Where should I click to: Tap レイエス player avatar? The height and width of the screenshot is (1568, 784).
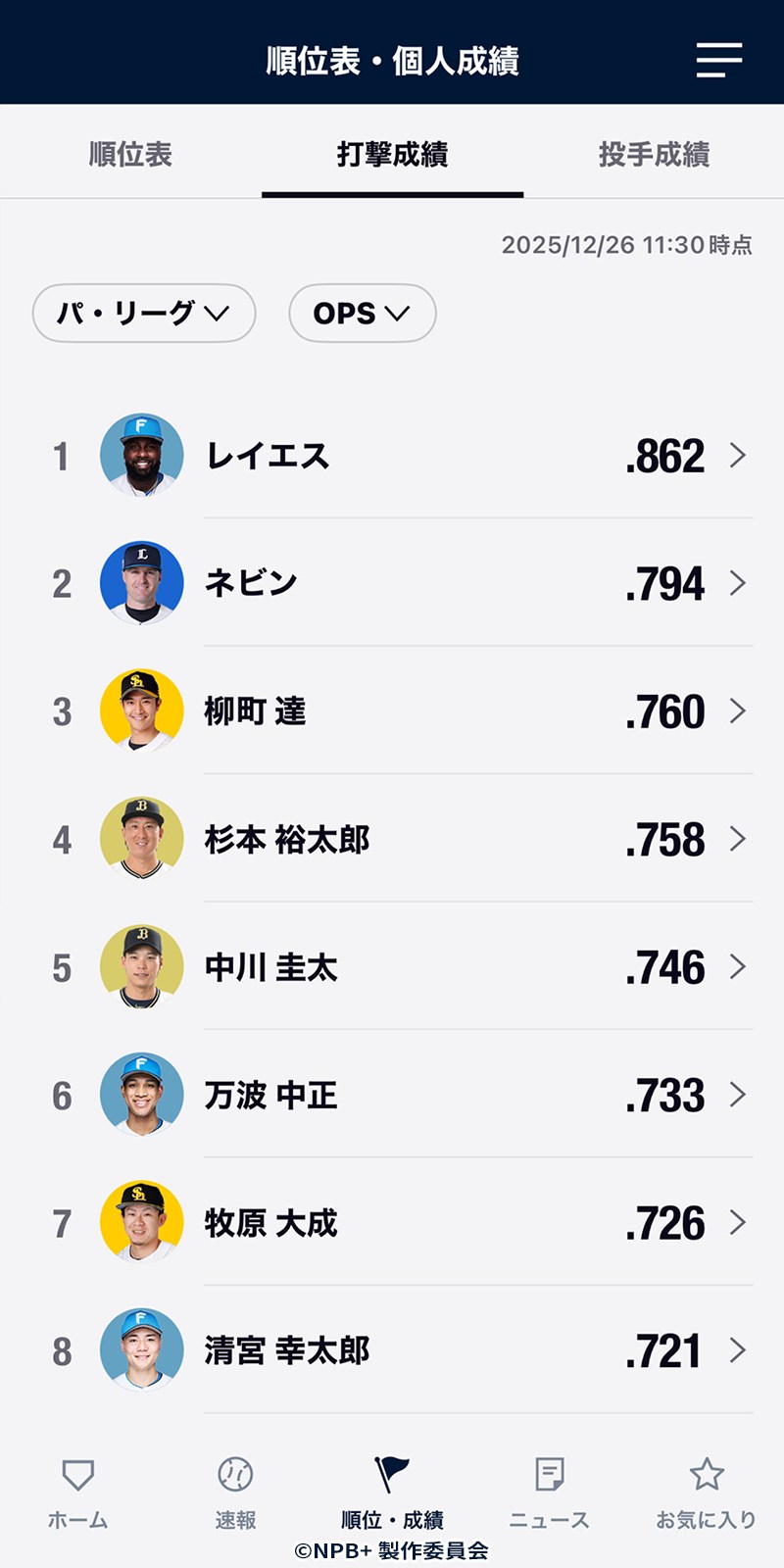(x=142, y=456)
